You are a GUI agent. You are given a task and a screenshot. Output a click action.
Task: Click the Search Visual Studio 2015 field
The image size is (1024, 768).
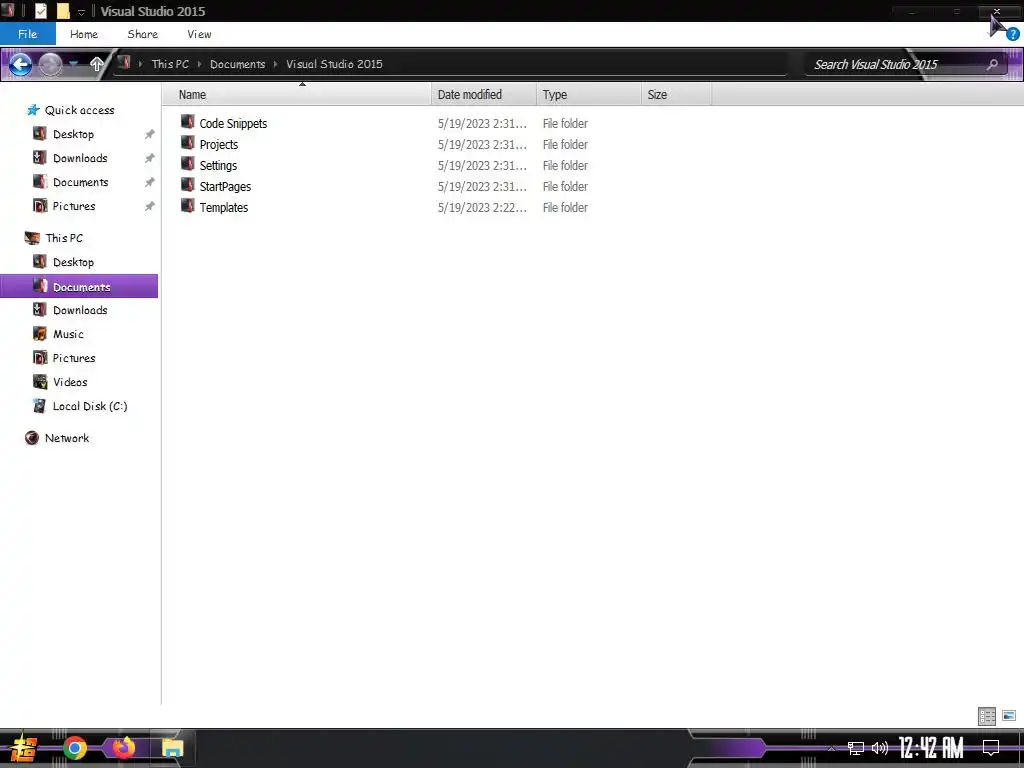906,64
